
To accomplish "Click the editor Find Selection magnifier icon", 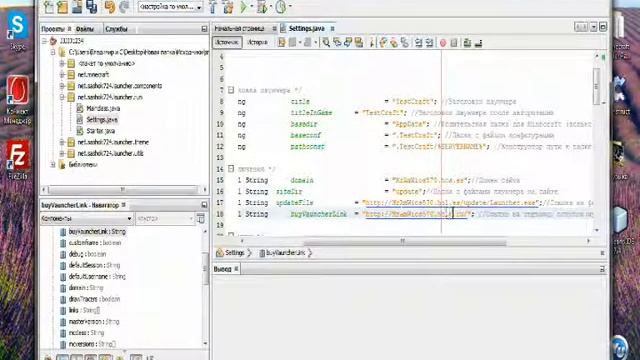I will [x=326, y=42].
